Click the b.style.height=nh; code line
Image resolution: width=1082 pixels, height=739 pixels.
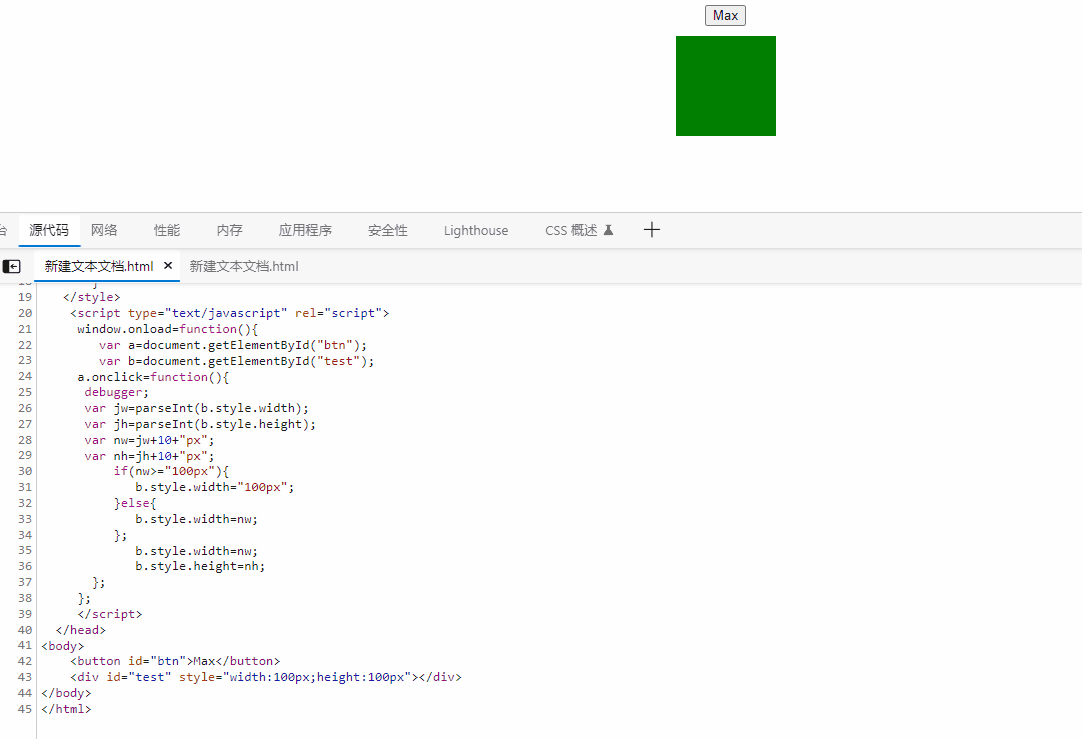pos(200,566)
